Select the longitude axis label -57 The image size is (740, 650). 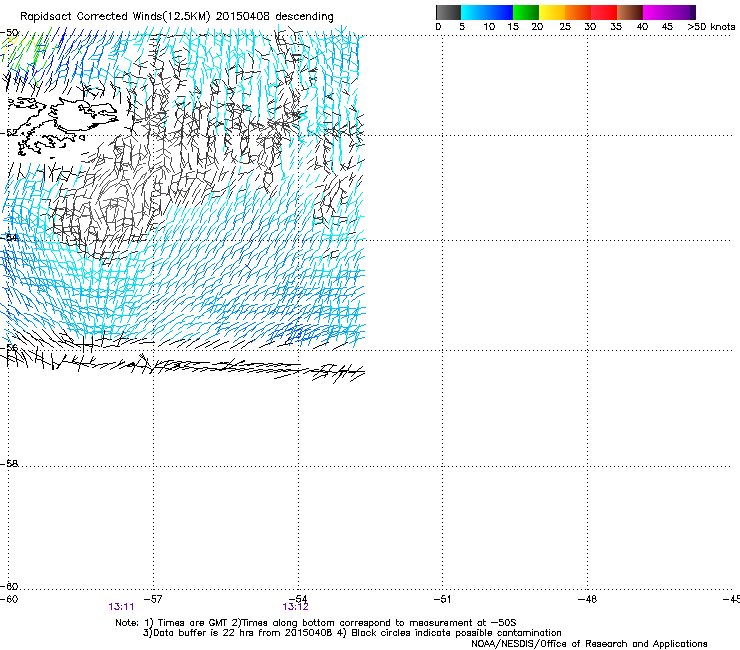click(x=153, y=599)
